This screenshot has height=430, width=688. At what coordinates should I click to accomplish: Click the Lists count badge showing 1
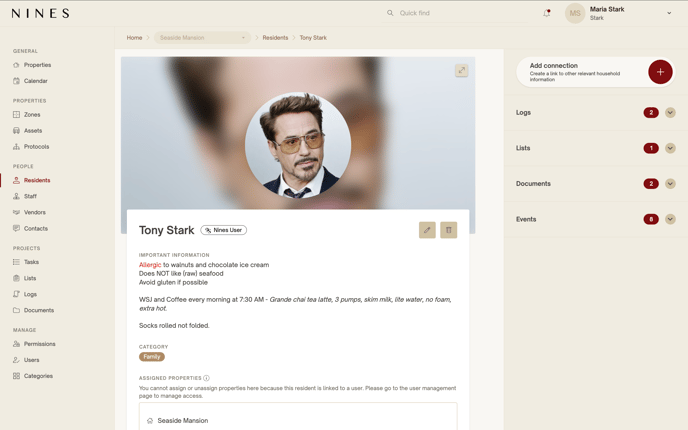coord(651,148)
